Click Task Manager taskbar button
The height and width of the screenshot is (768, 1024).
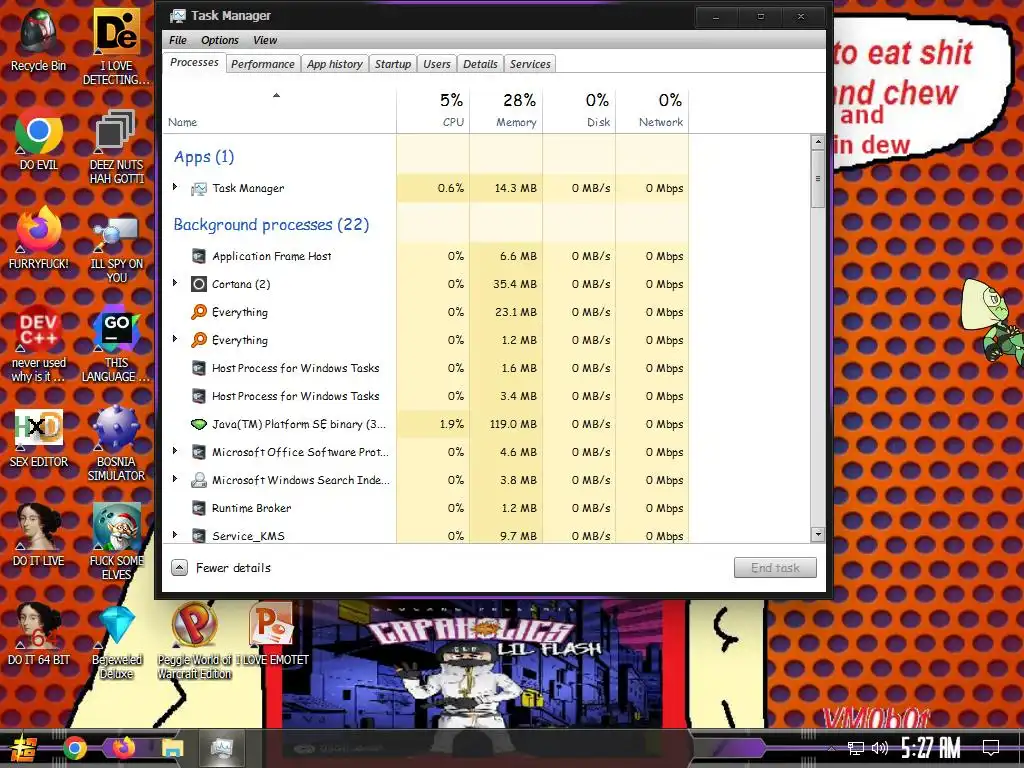click(222, 748)
